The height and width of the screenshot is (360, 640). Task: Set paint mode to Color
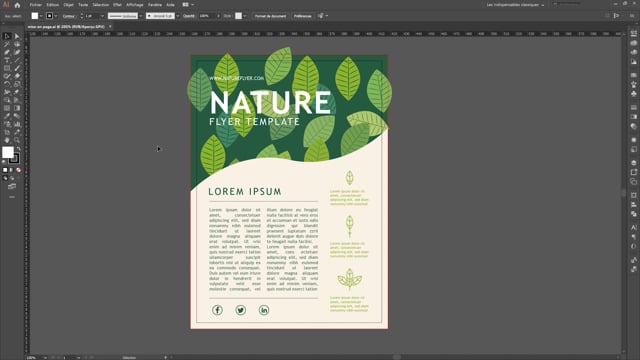(5, 170)
